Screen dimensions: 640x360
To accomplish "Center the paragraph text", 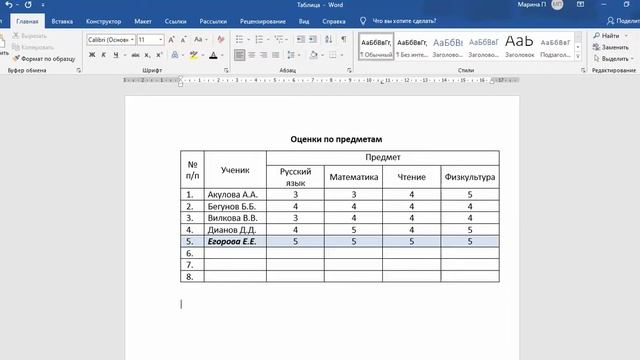I will pyautogui.click(x=252, y=55).
